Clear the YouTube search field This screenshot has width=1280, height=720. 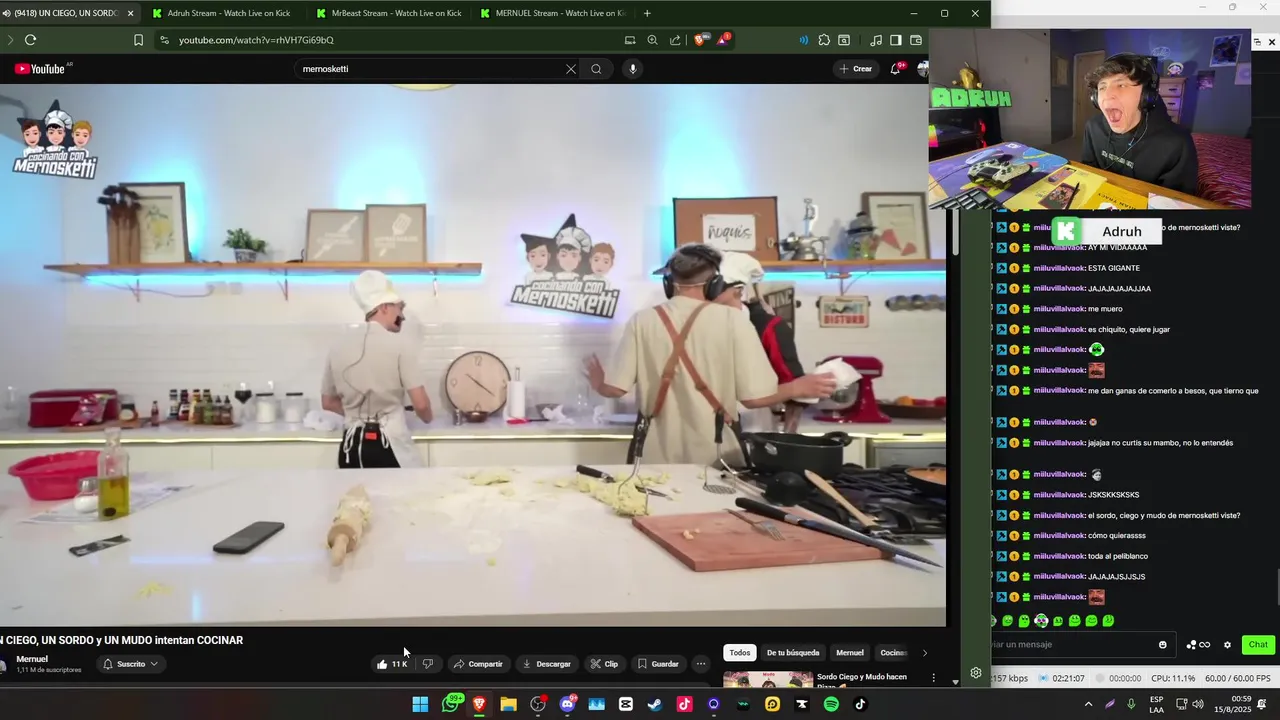click(x=571, y=69)
